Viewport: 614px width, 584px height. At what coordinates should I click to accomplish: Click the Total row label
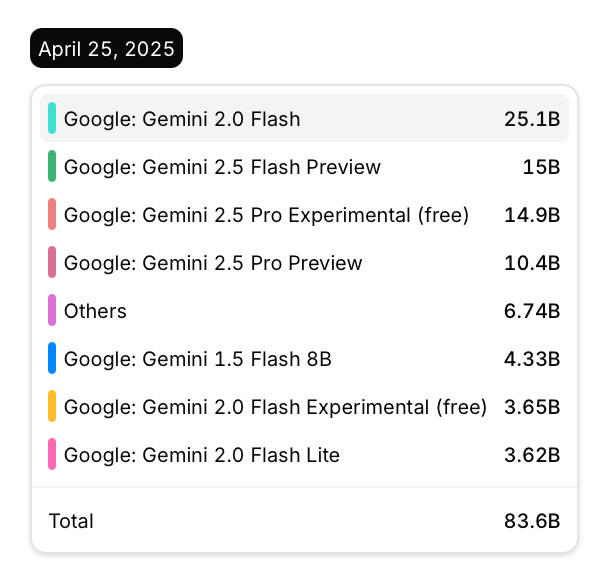point(71,521)
